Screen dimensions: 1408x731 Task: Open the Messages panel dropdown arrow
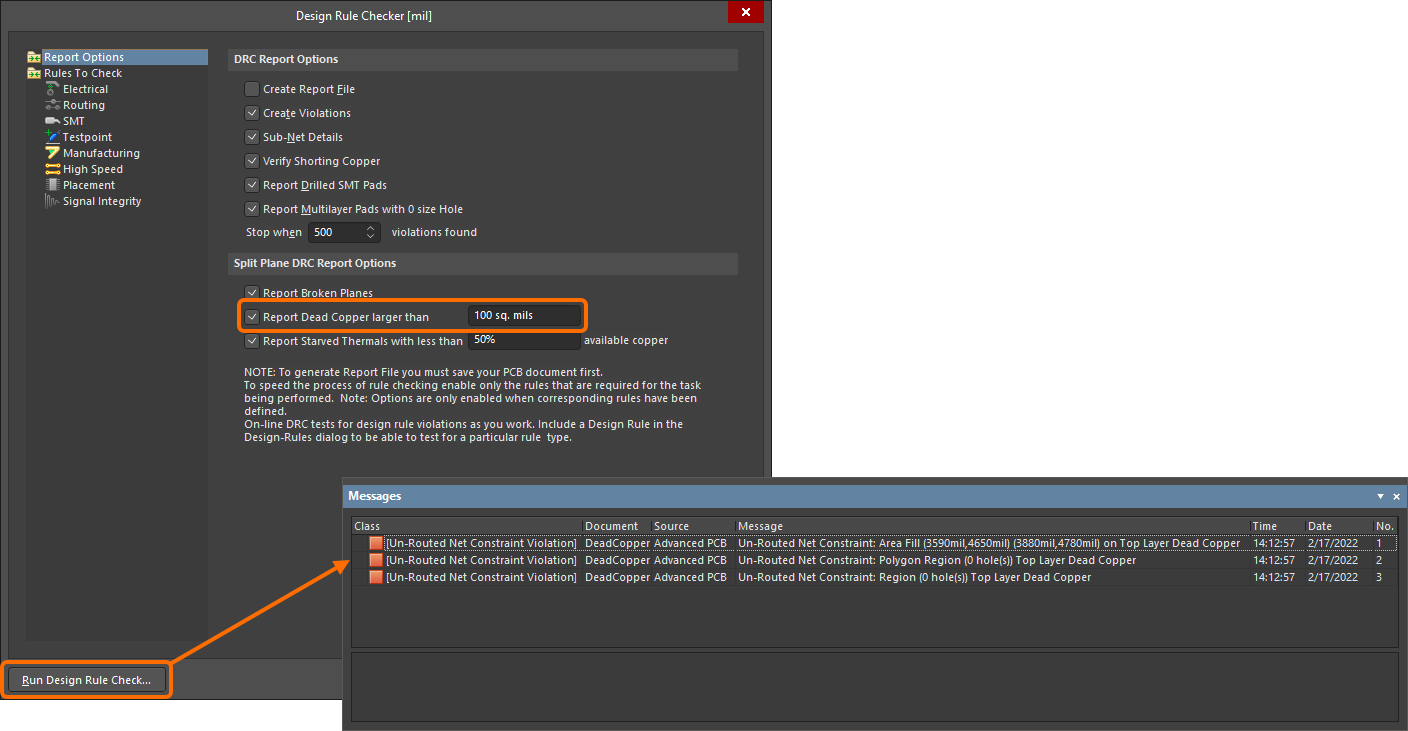tap(1380, 496)
